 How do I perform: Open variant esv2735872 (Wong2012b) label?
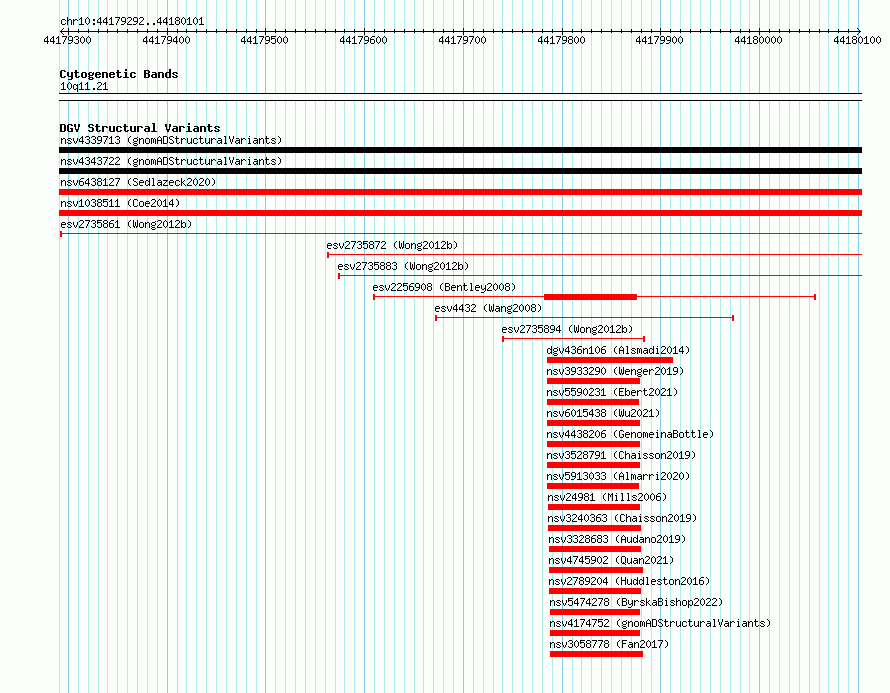point(392,245)
